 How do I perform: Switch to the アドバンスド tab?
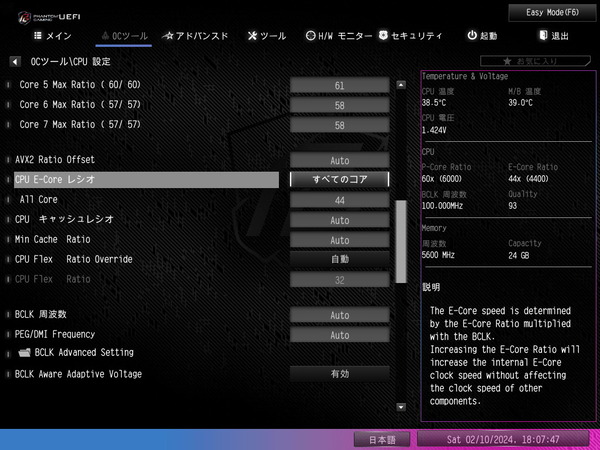(x=195, y=36)
